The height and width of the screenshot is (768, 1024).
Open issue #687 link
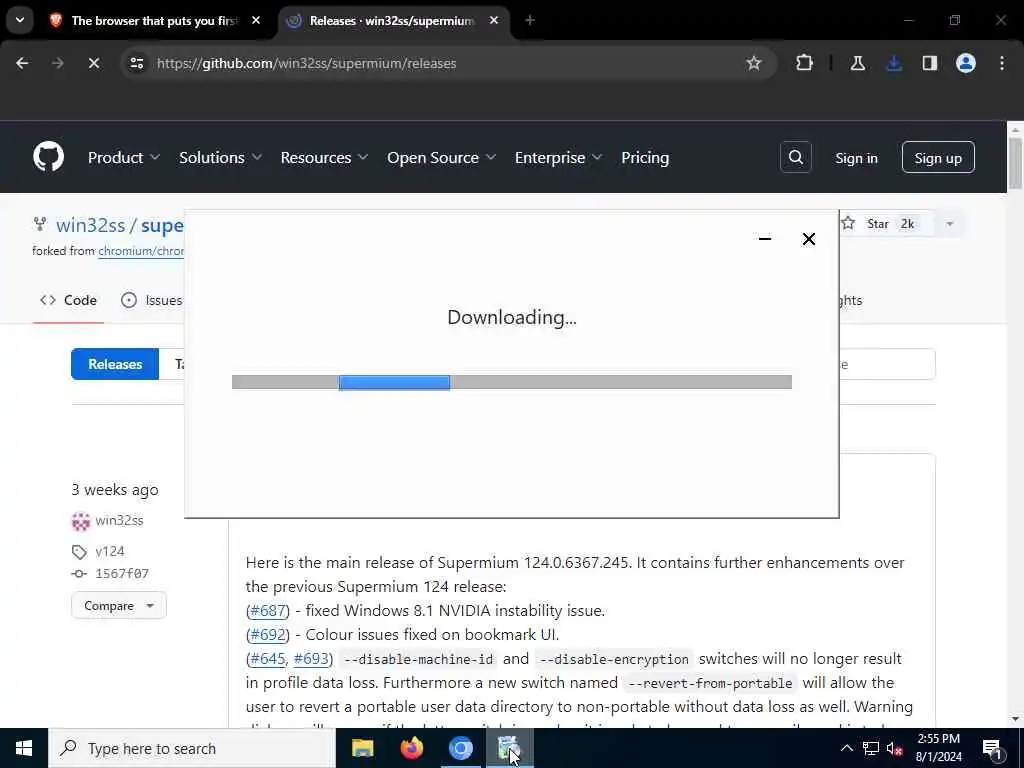click(x=268, y=611)
